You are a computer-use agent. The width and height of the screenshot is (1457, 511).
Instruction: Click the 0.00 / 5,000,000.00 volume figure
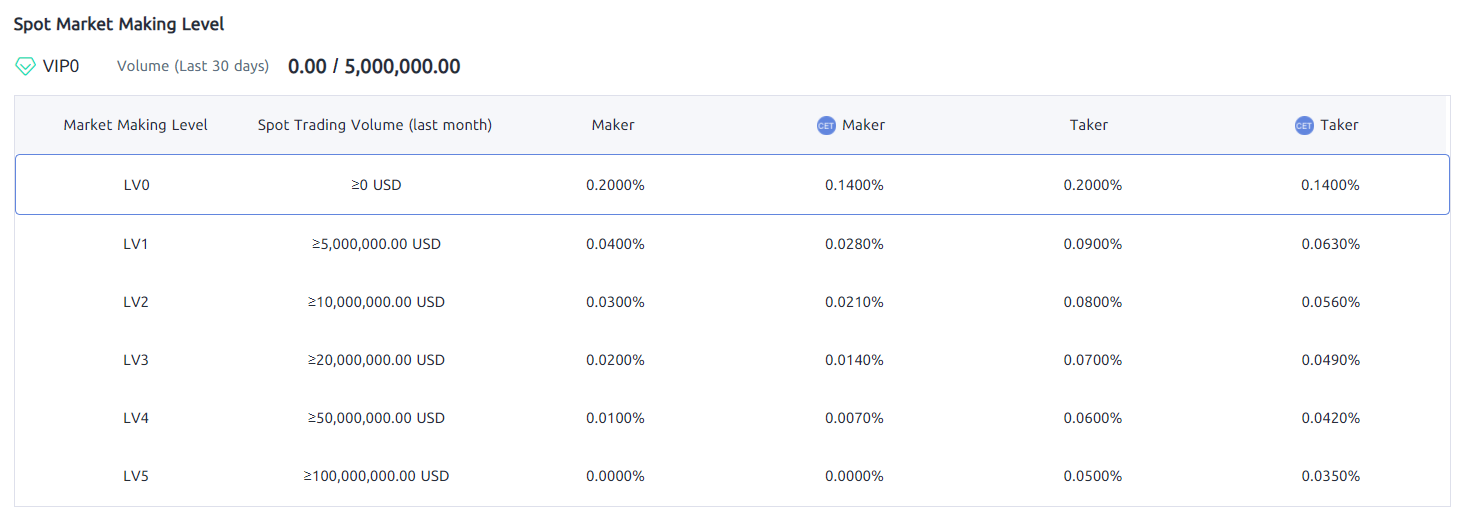374,67
